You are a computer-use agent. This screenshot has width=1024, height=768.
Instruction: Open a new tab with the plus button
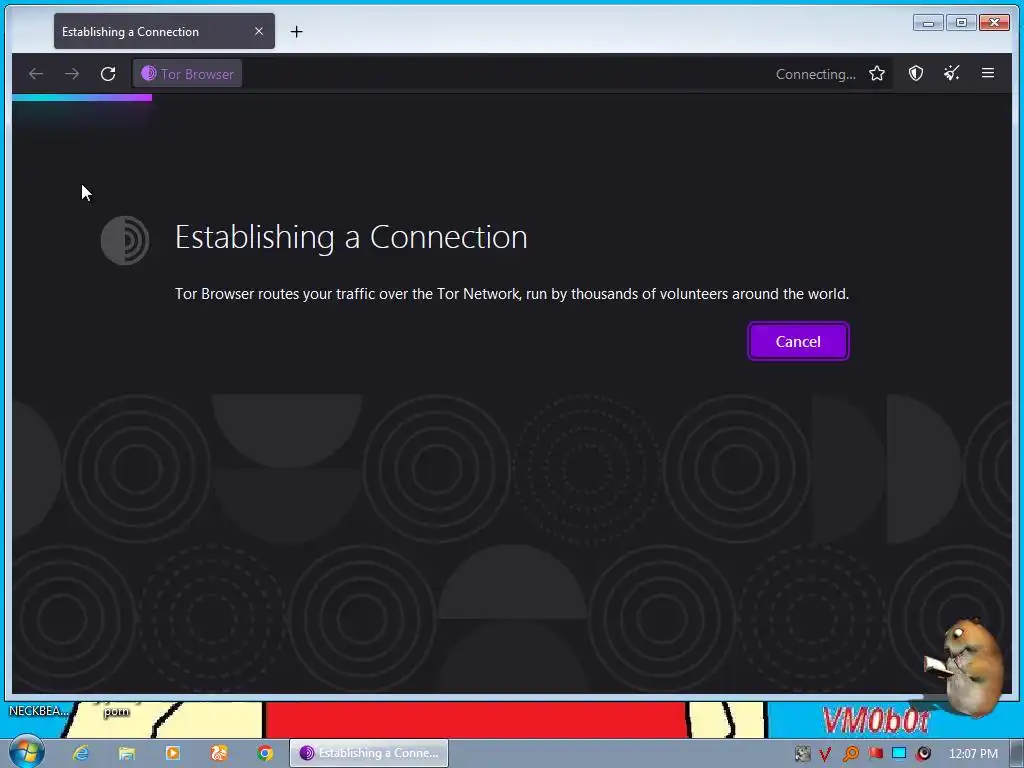tap(296, 31)
